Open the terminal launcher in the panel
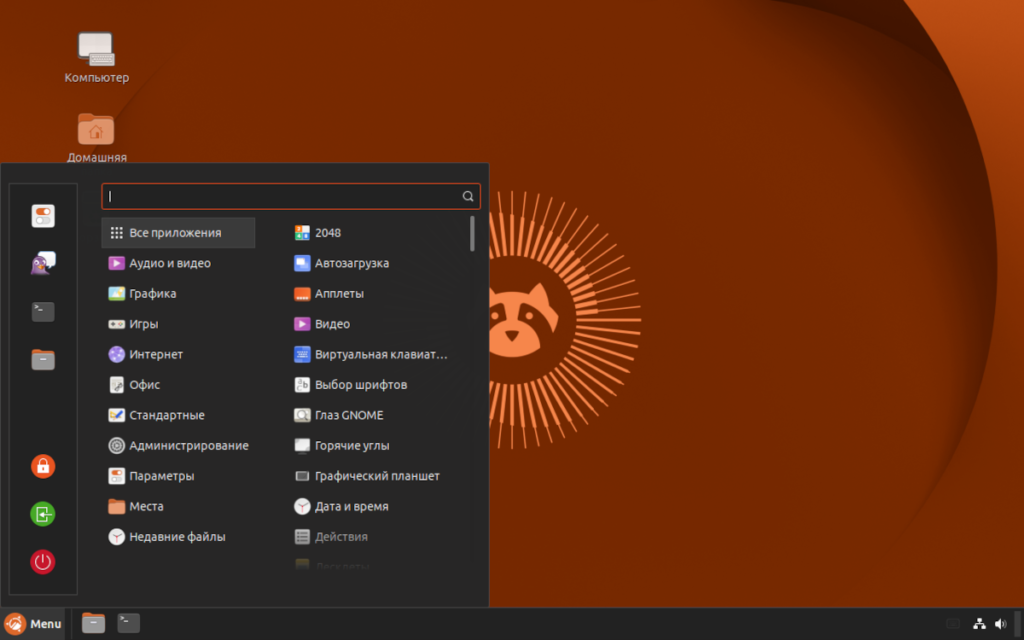Viewport: 1024px width, 640px height. 129,623
